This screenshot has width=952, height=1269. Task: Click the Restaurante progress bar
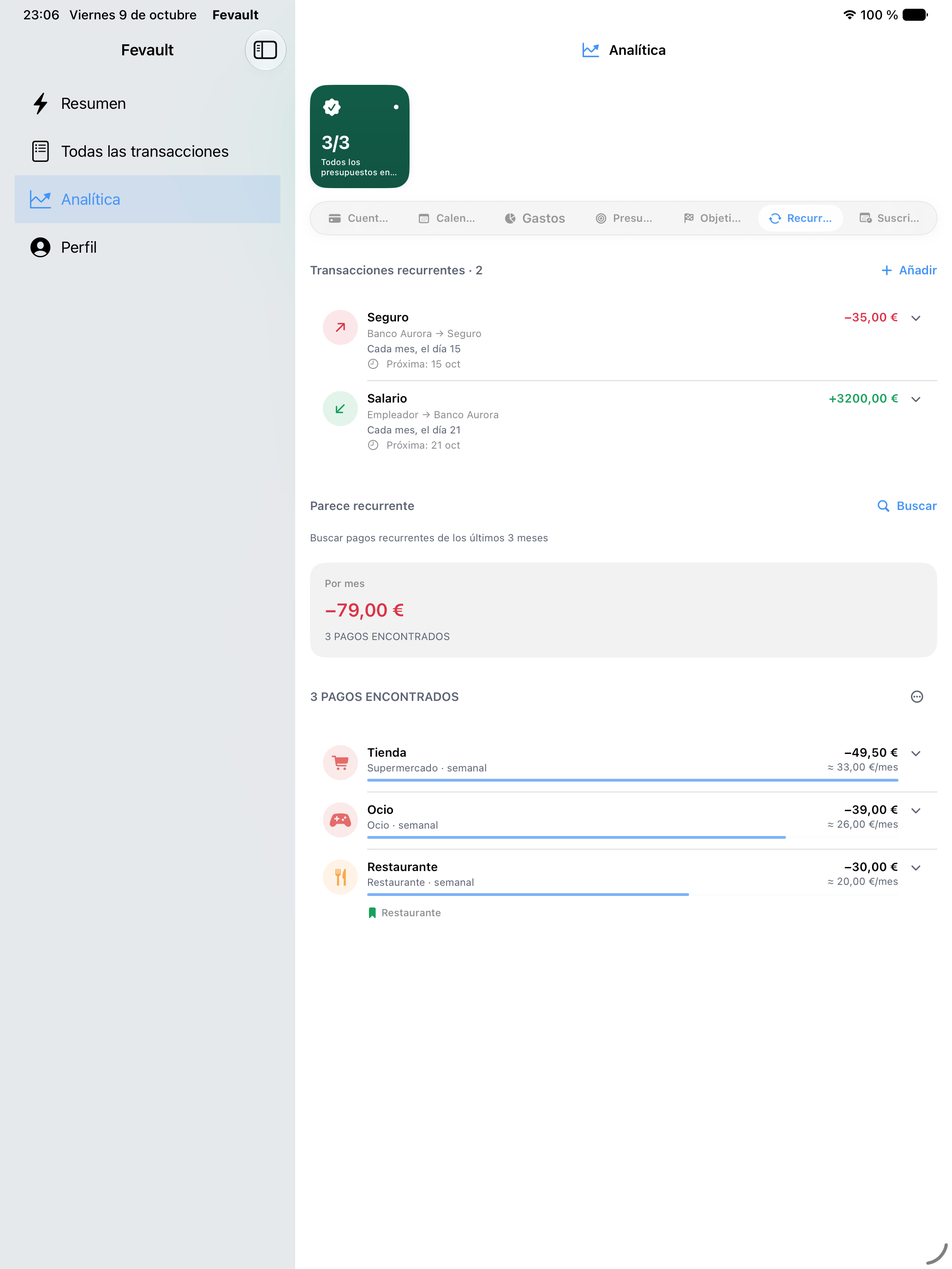pyautogui.click(x=528, y=894)
